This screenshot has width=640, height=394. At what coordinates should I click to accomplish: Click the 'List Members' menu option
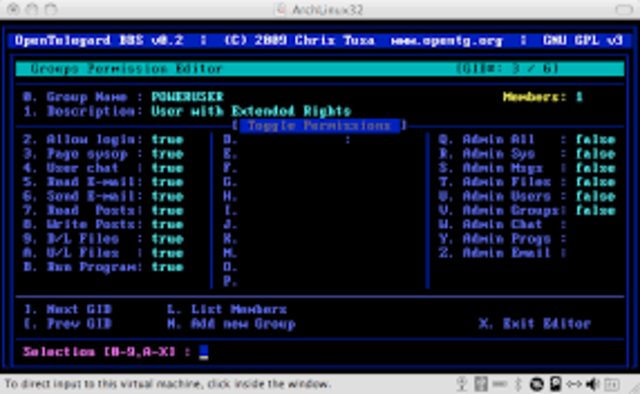pos(227,309)
